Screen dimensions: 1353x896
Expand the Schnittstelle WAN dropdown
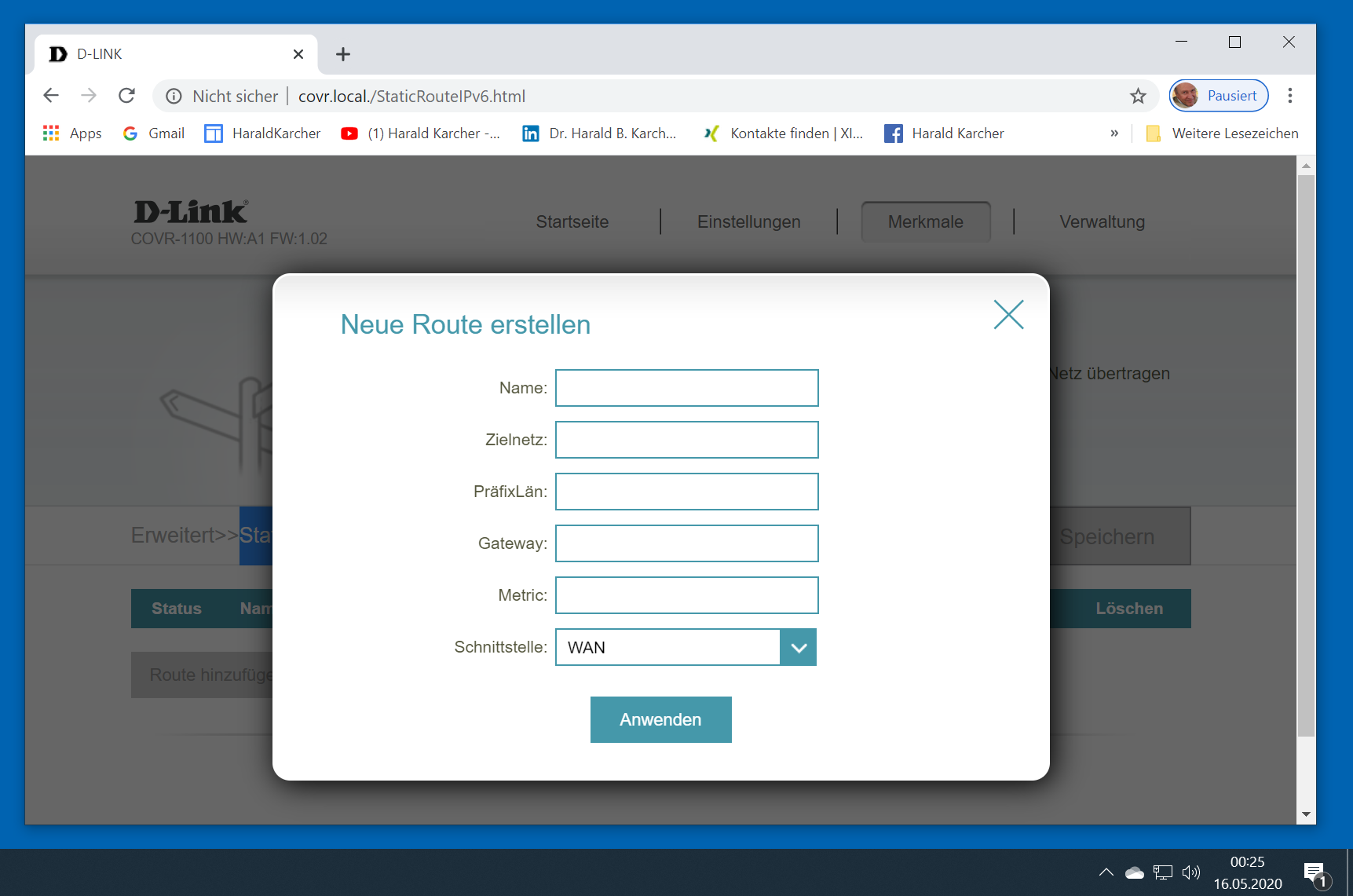[798, 647]
